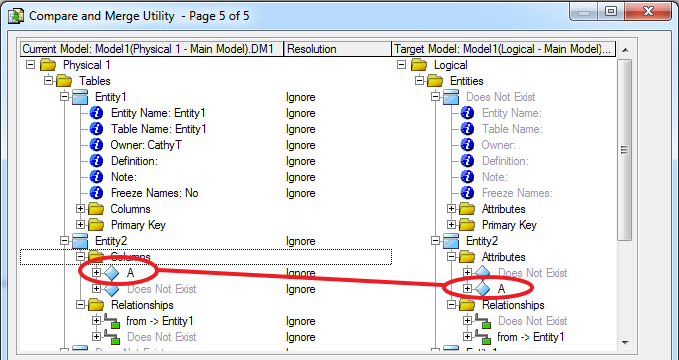Expand left Primary Key folder

click(80, 225)
